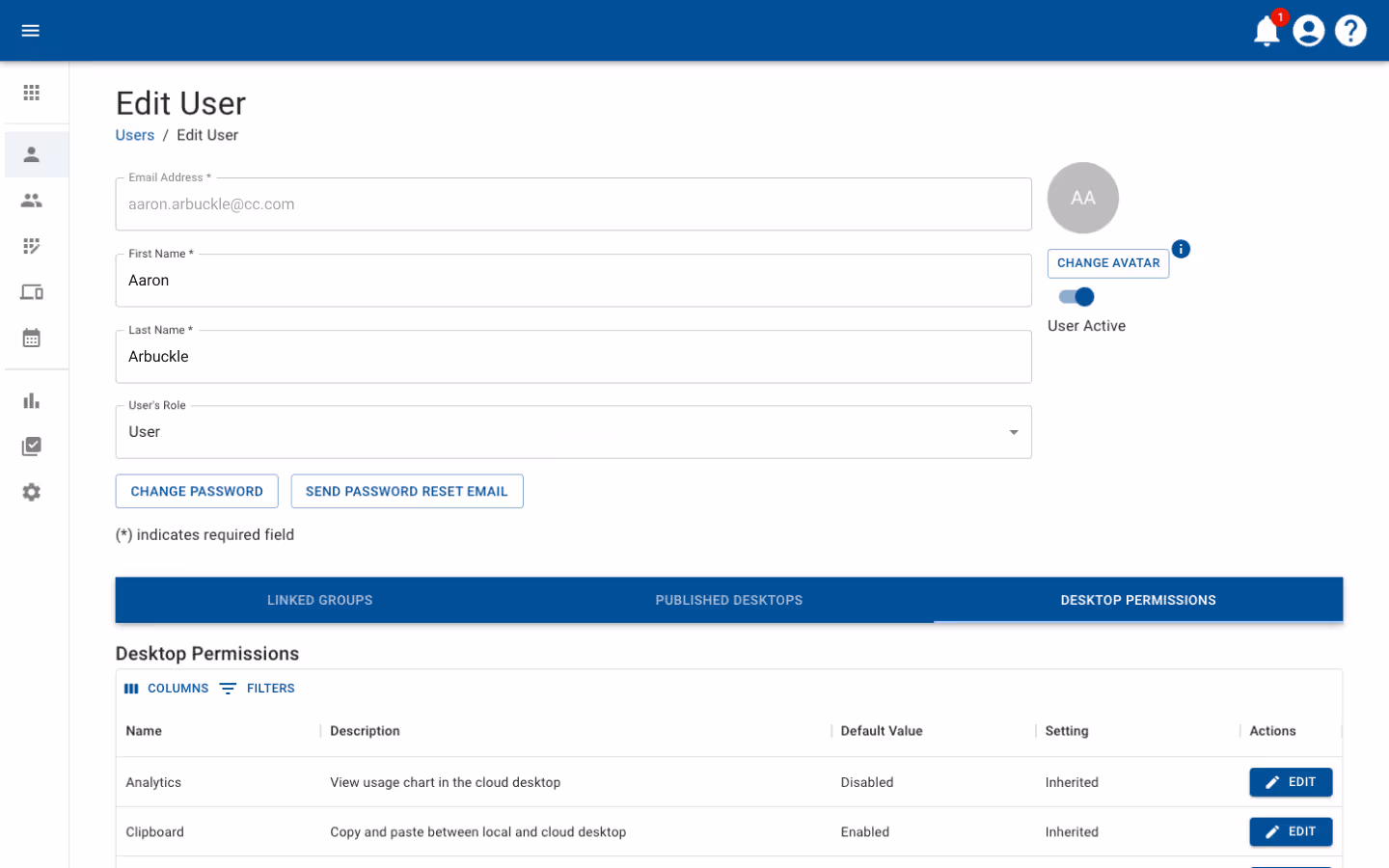Toggle the User Active switch
Screen dimensions: 1389x868
pos(1075,297)
